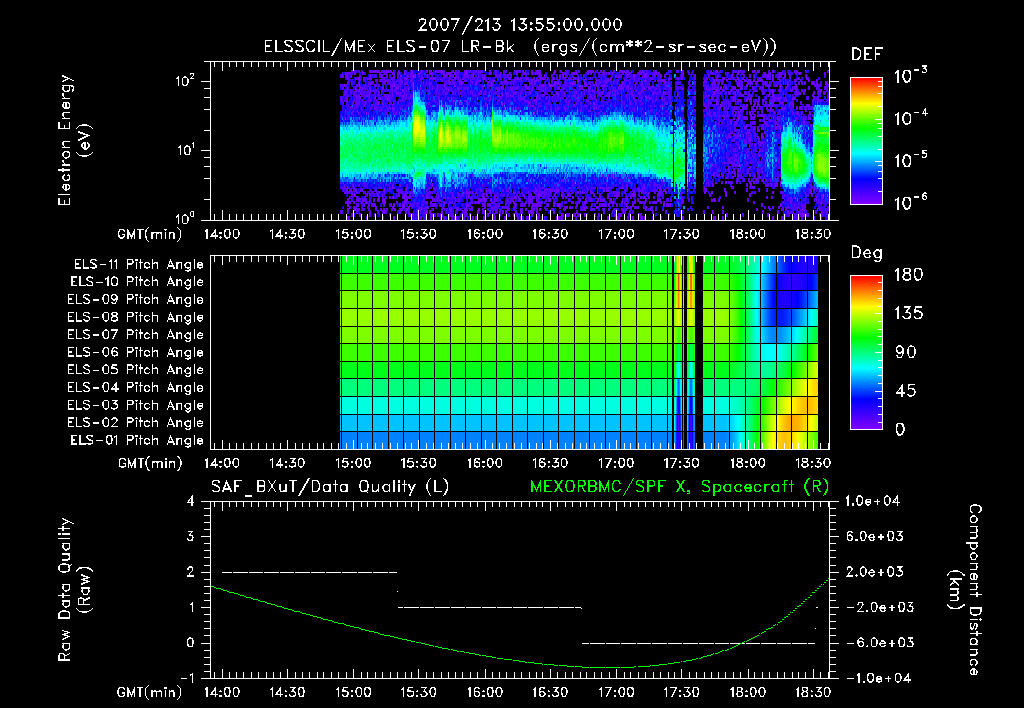The height and width of the screenshot is (708, 1024).
Task: Click the quality level 0 white line segment
Action: pos(698,643)
